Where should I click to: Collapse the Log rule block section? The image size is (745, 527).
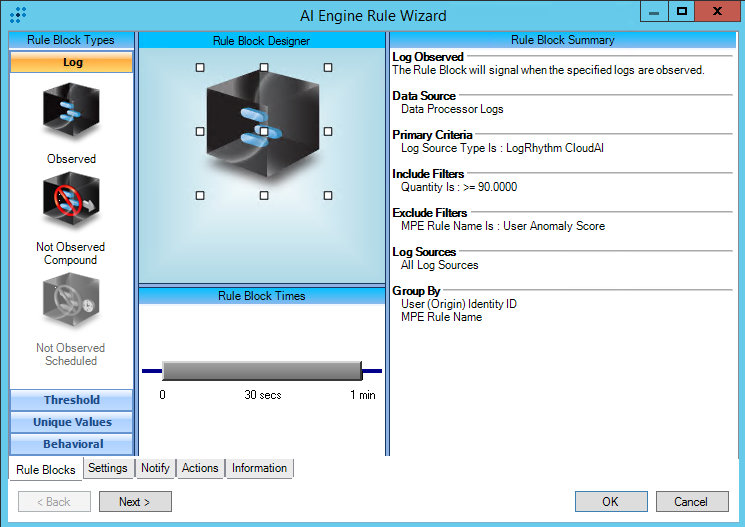coord(71,62)
